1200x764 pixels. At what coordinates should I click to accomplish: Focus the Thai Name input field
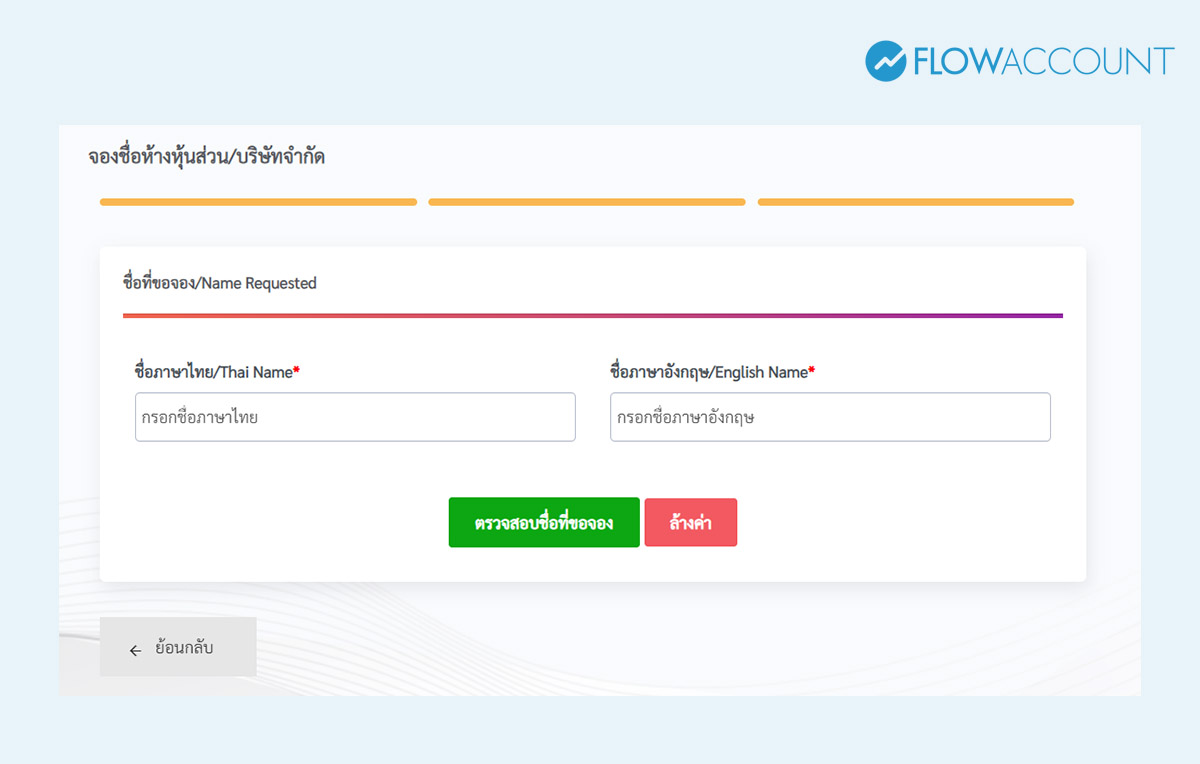(x=355, y=417)
